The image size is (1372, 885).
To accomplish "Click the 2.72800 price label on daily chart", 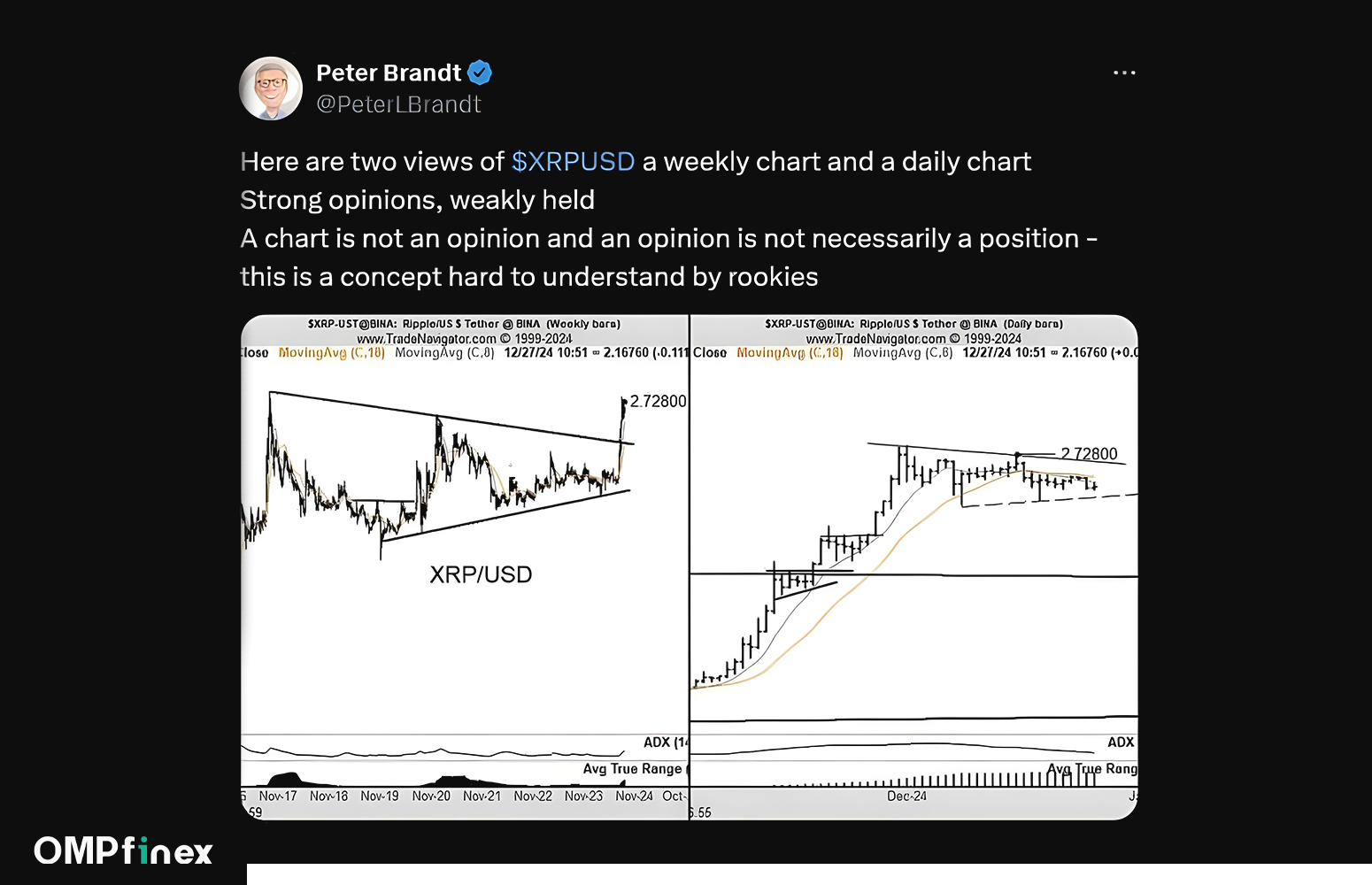I will click(x=1089, y=454).
